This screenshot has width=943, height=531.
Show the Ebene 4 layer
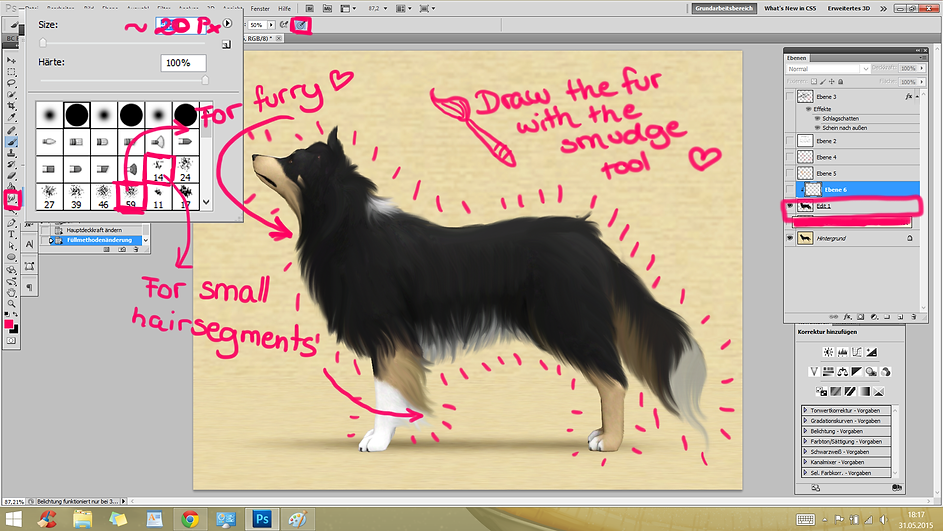[790, 157]
